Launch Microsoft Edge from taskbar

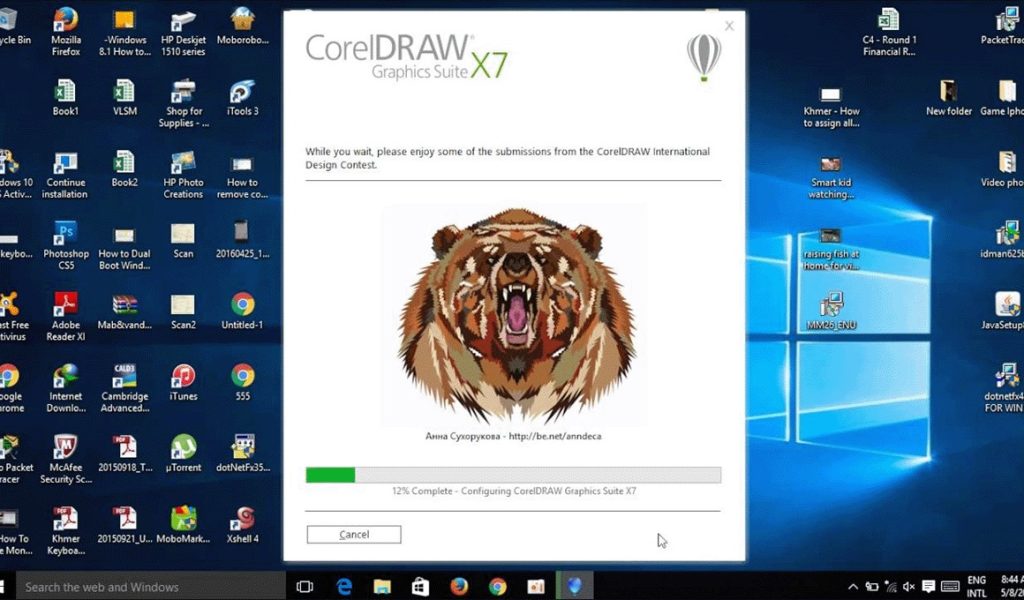click(344, 586)
